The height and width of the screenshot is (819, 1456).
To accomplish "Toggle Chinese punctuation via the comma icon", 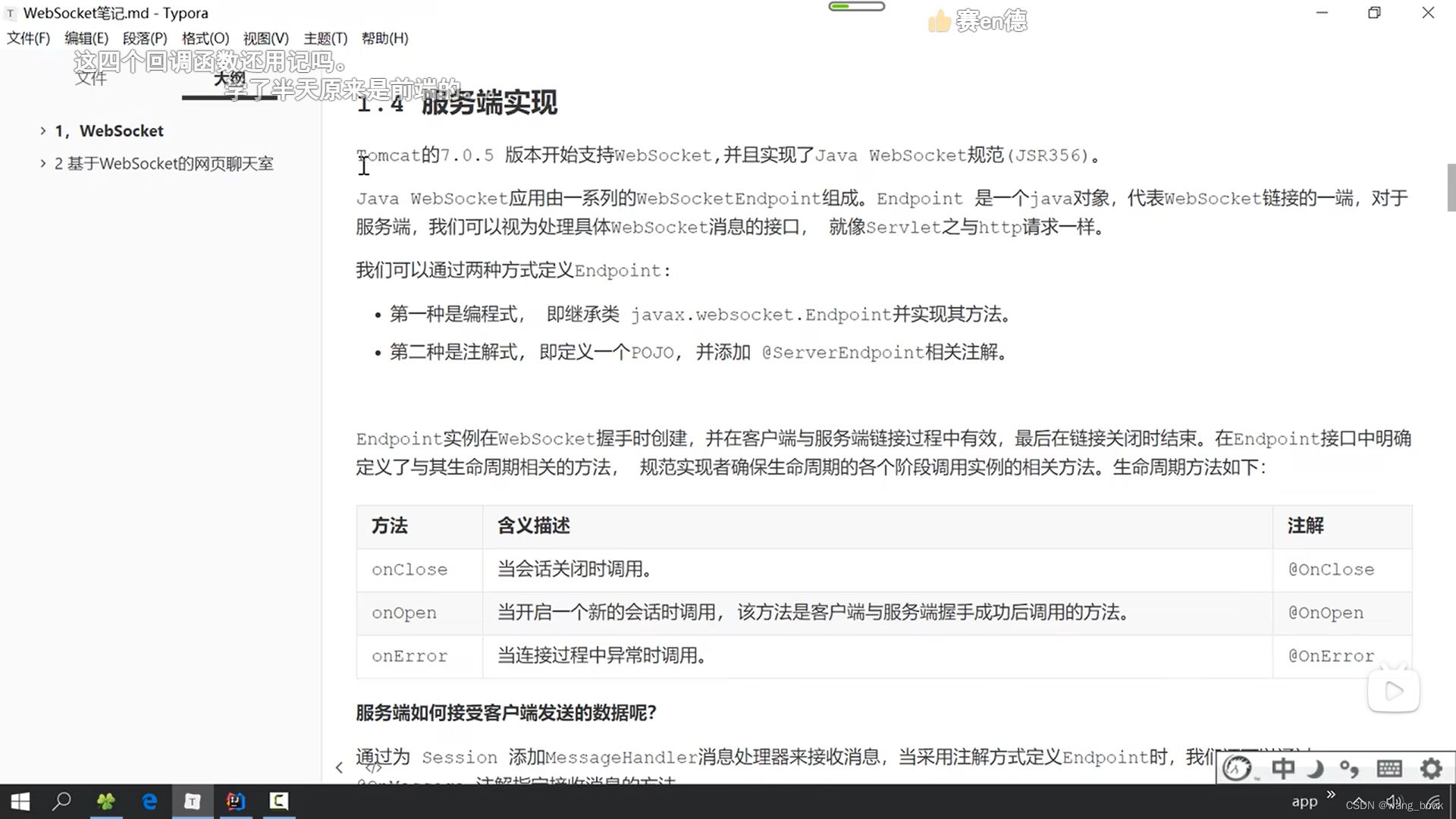I will click(x=1351, y=768).
